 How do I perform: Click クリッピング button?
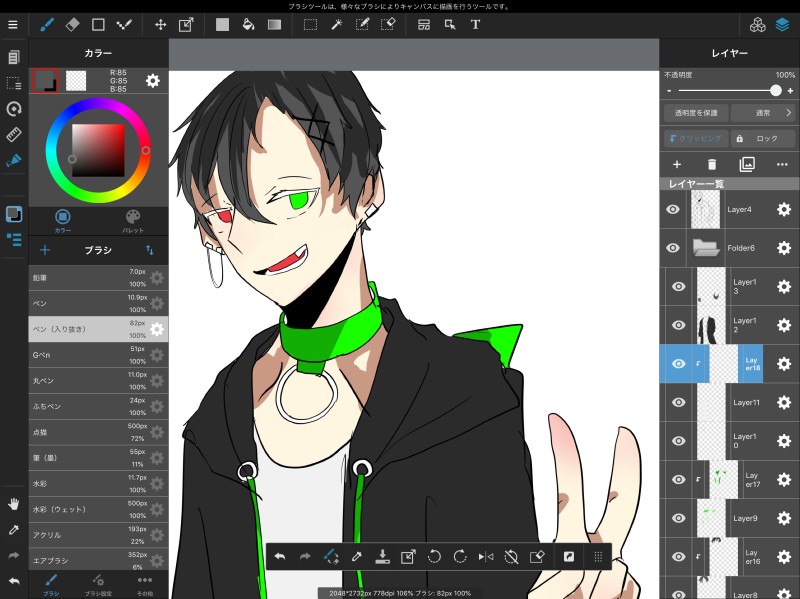coord(696,138)
